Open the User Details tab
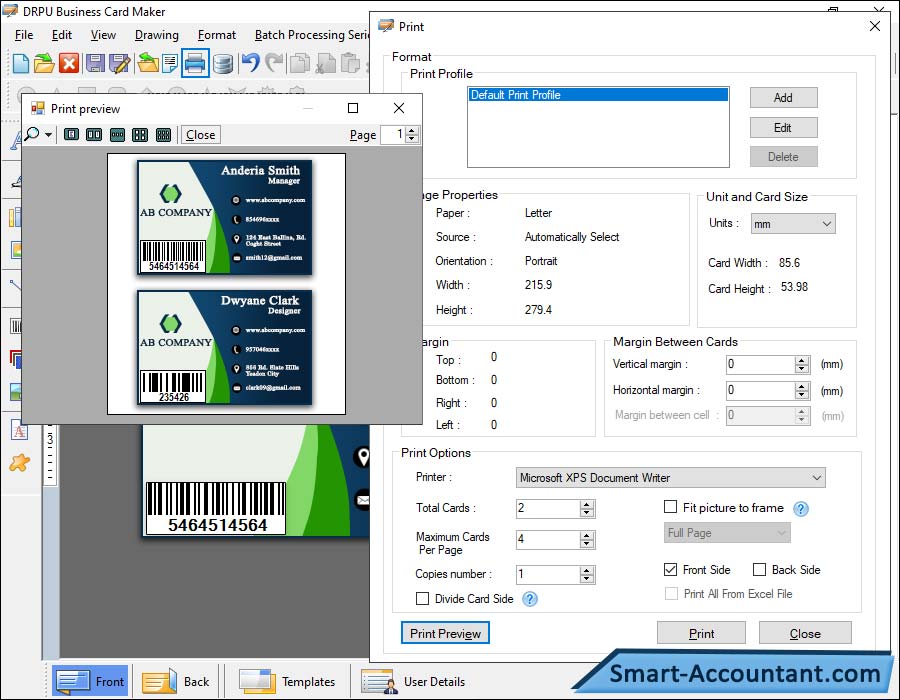Viewport: 900px width, 700px height. coord(413,681)
